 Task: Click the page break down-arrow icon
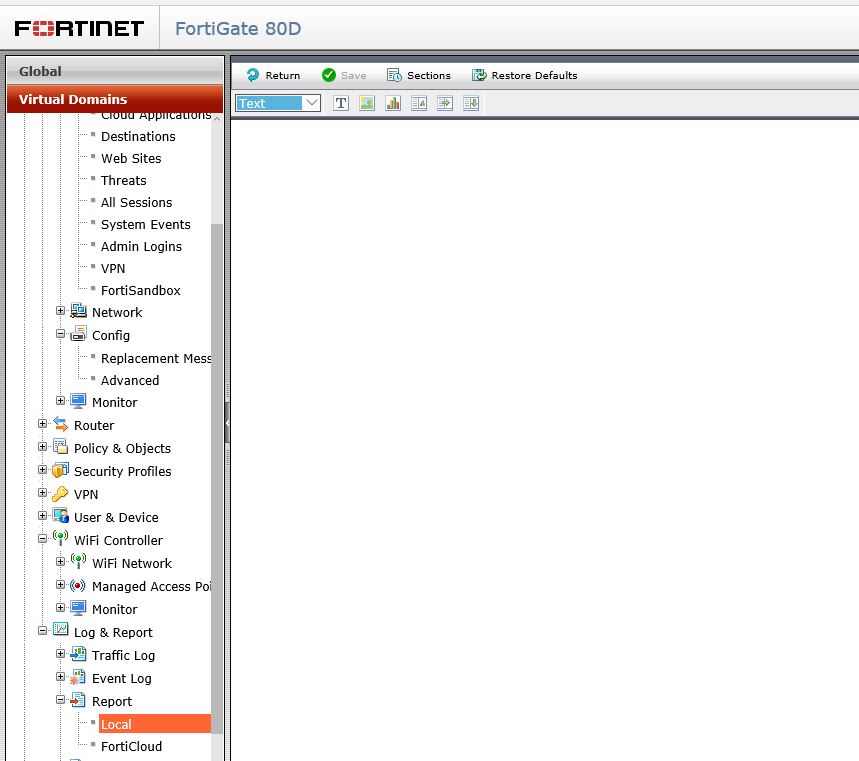pyautogui.click(x=471, y=103)
